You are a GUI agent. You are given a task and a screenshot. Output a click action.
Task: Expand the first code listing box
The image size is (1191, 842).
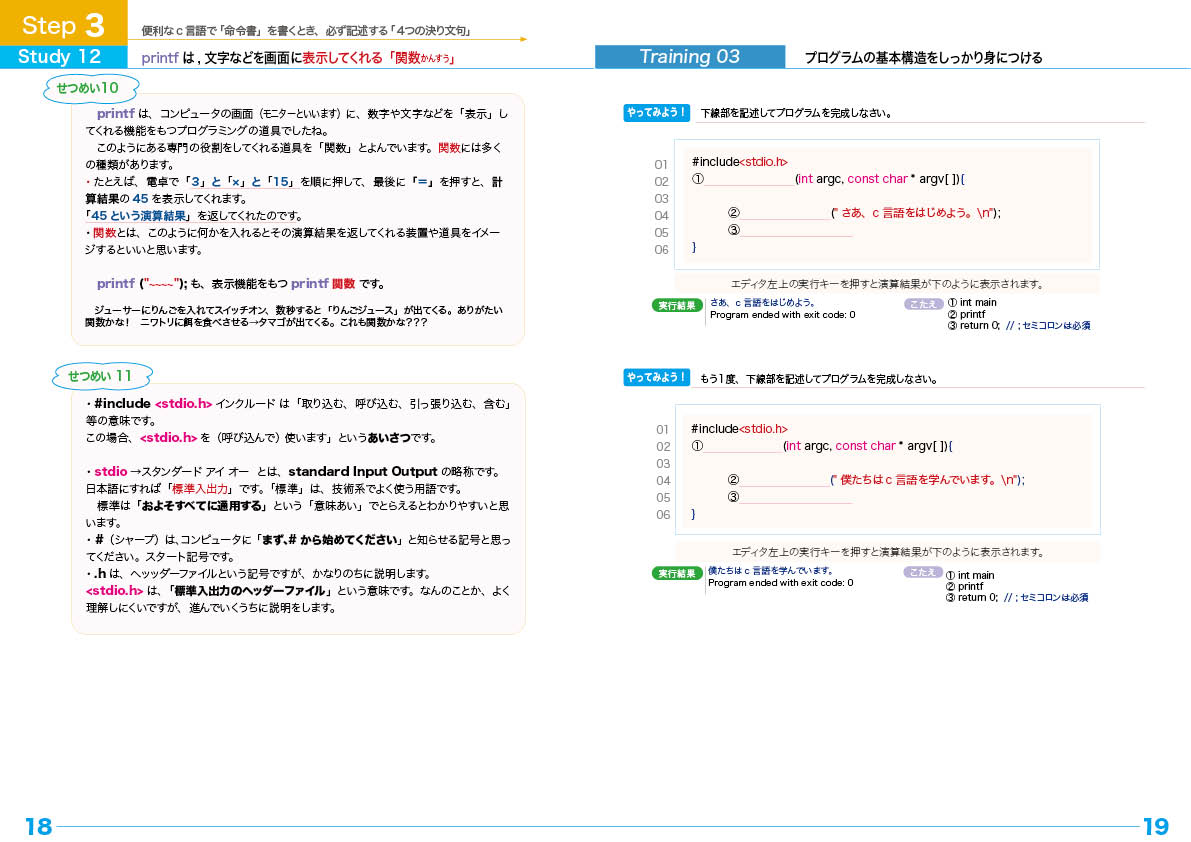tap(888, 205)
